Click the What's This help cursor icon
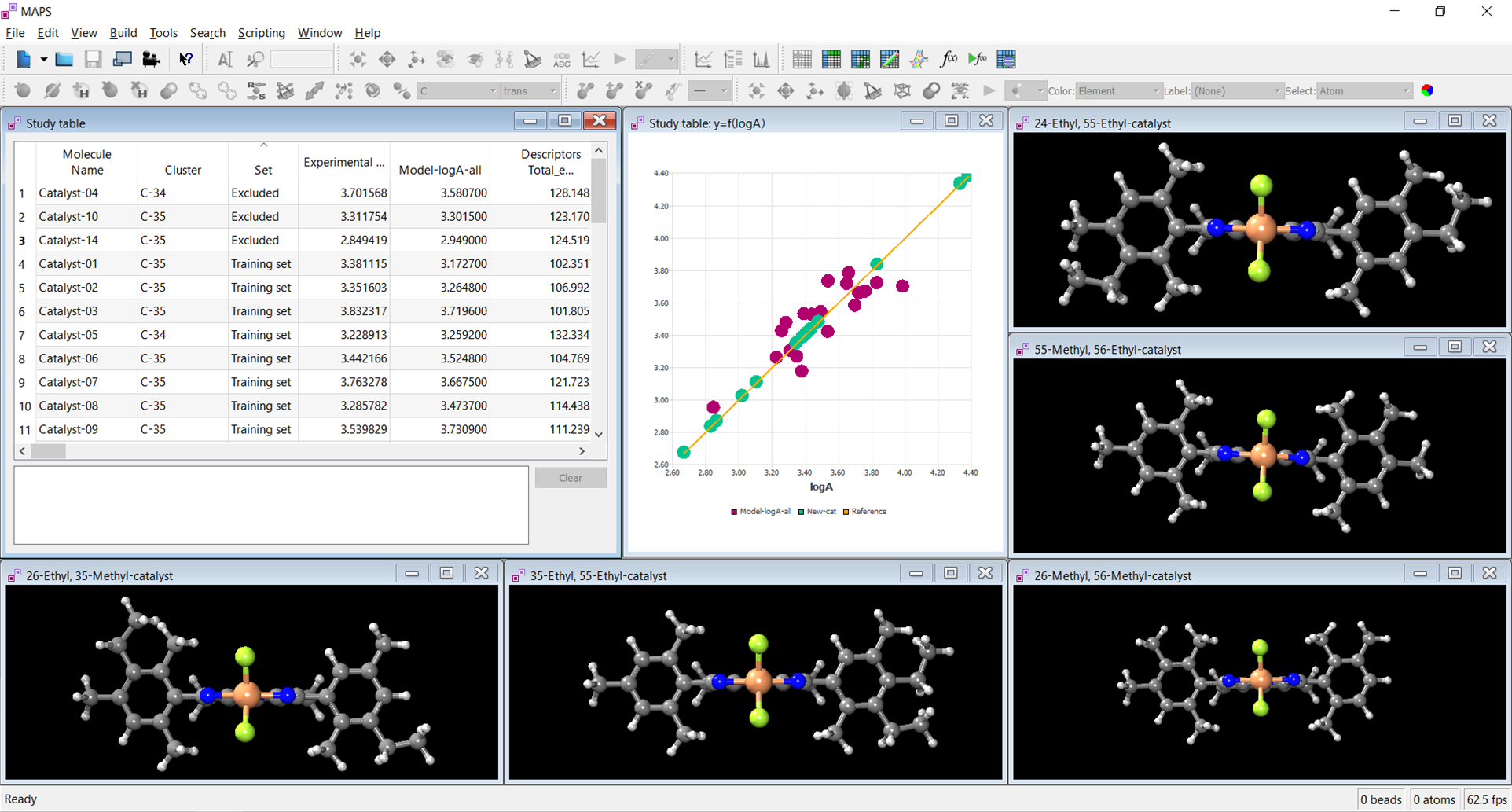Image resolution: width=1512 pixels, height=812 pixels. 185,59
